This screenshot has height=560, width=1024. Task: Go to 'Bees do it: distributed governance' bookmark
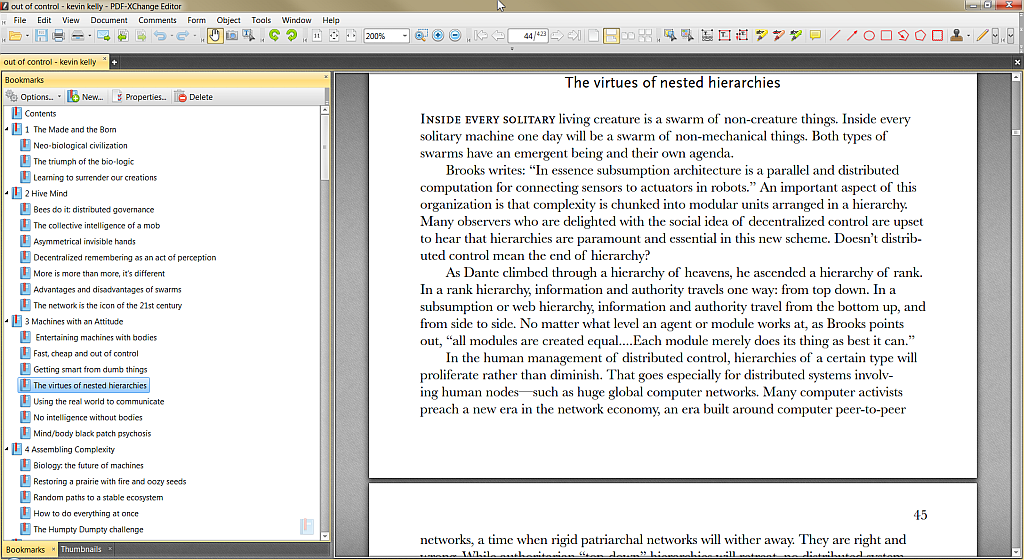coord(94,210)
